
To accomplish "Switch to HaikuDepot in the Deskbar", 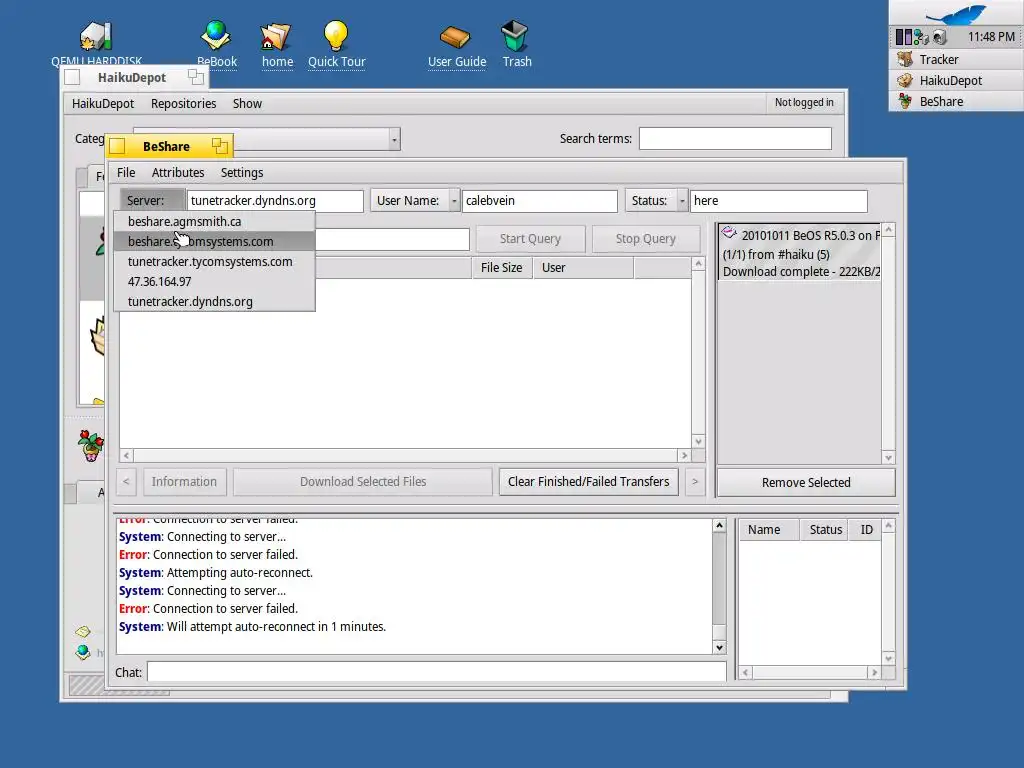I will [956, 80].
